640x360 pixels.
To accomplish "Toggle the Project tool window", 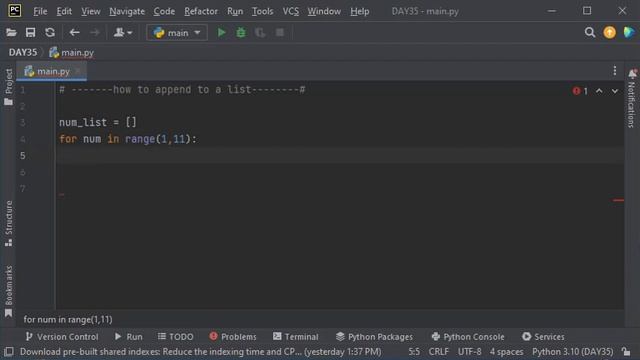I will coord(9,87).
